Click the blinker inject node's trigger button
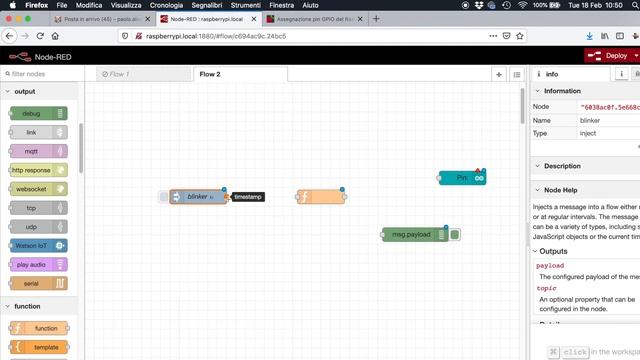 [x=163, y=197]
